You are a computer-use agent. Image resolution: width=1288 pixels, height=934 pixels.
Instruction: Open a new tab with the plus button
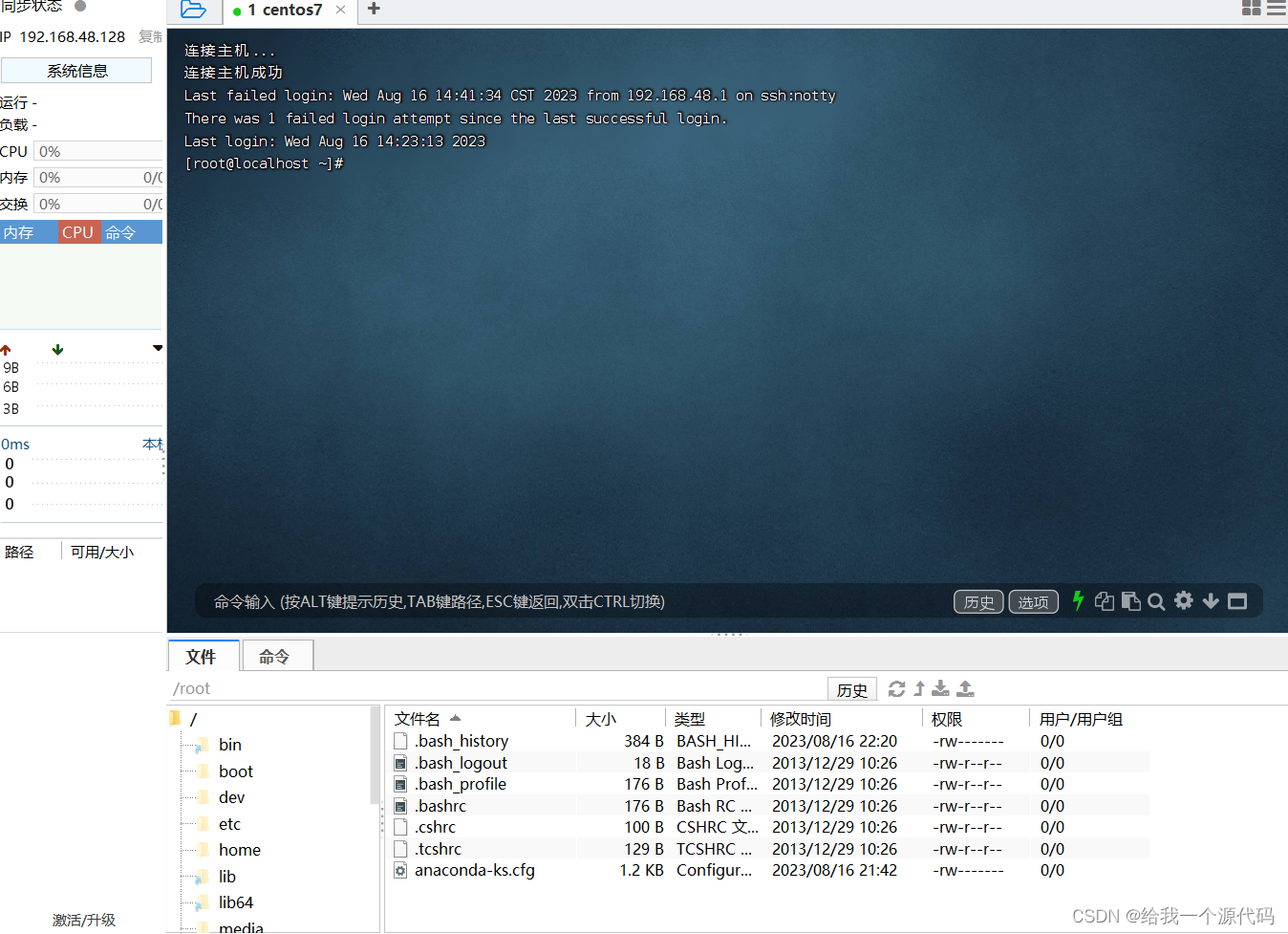click(373, 10)
